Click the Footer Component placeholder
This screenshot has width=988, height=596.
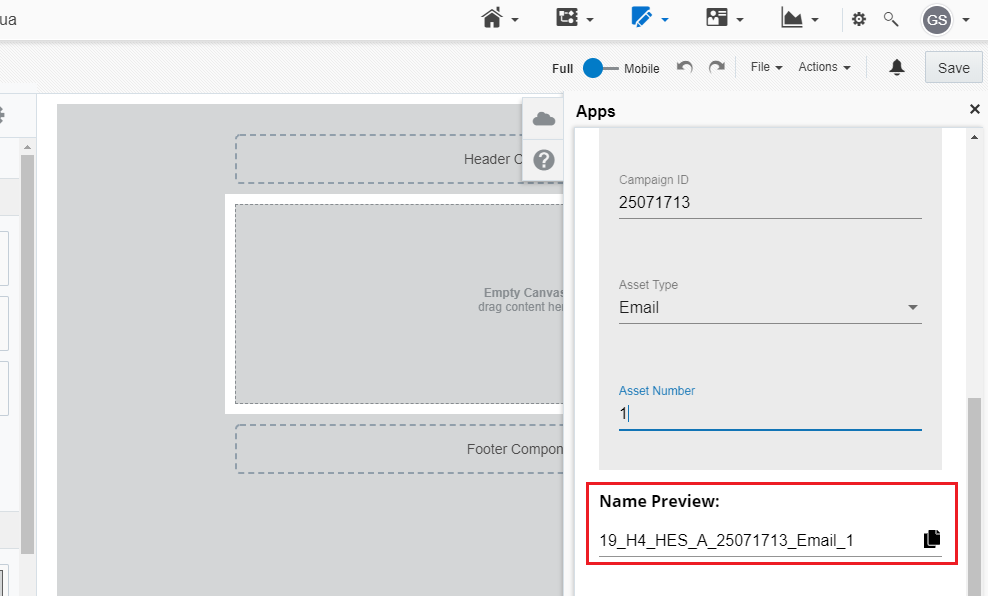point(399,449)
